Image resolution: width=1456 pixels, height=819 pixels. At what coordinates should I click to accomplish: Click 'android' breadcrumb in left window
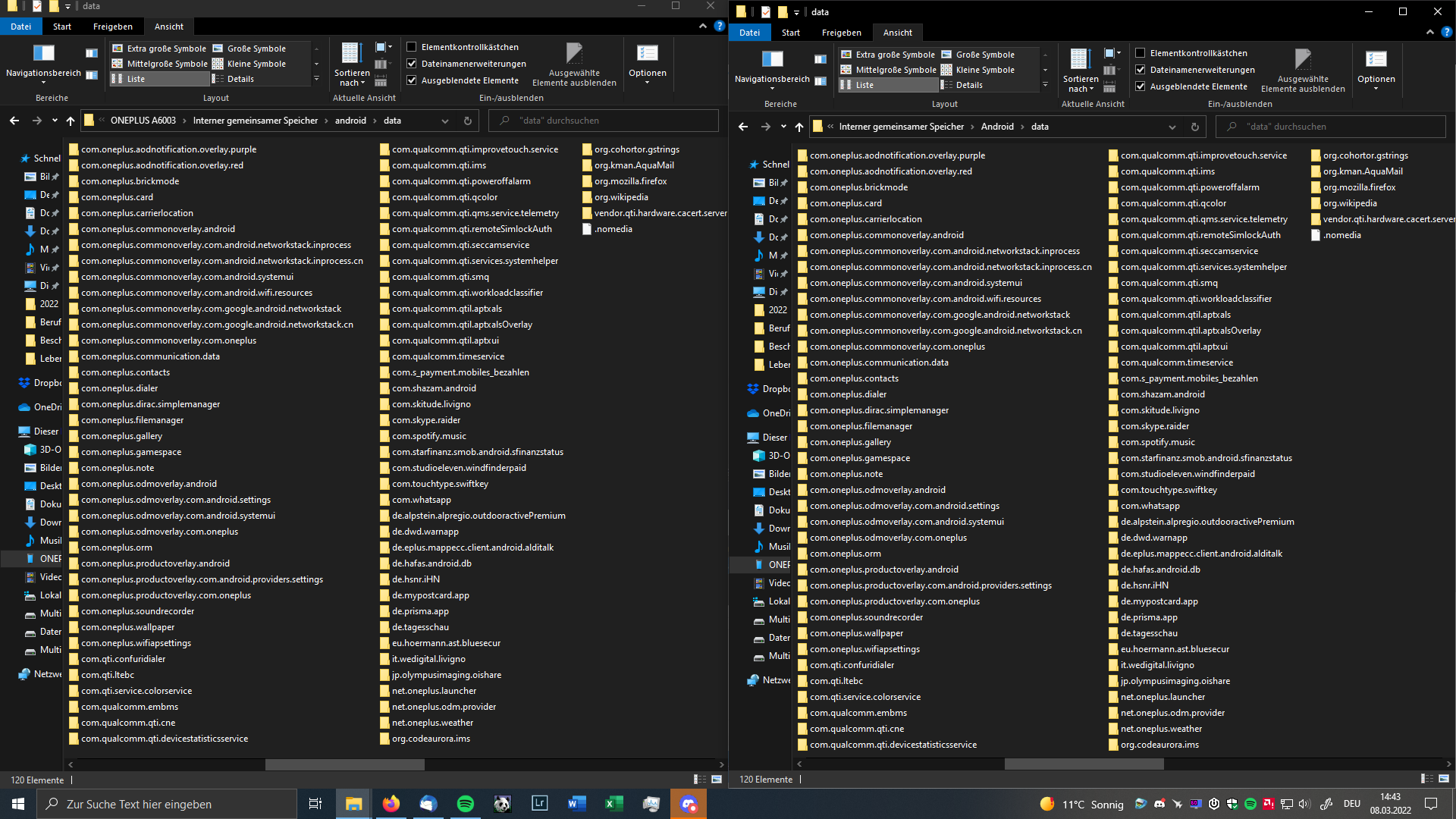click(350, 121)
